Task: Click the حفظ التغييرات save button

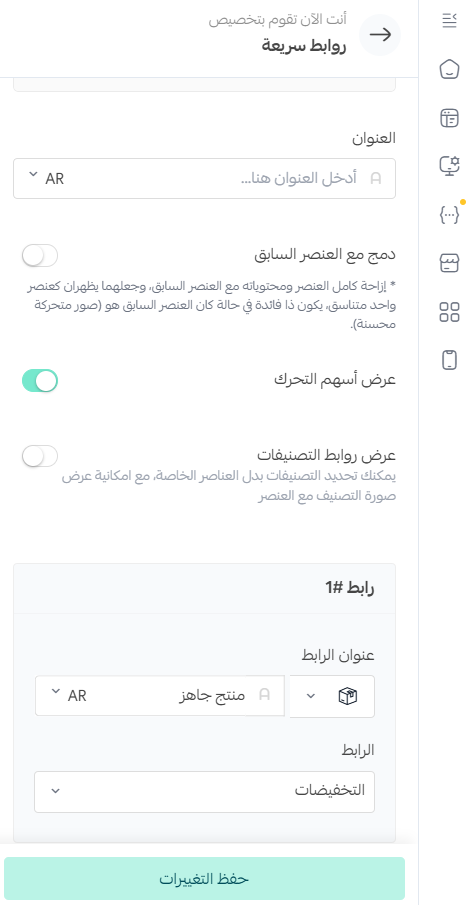Action: 204,878
